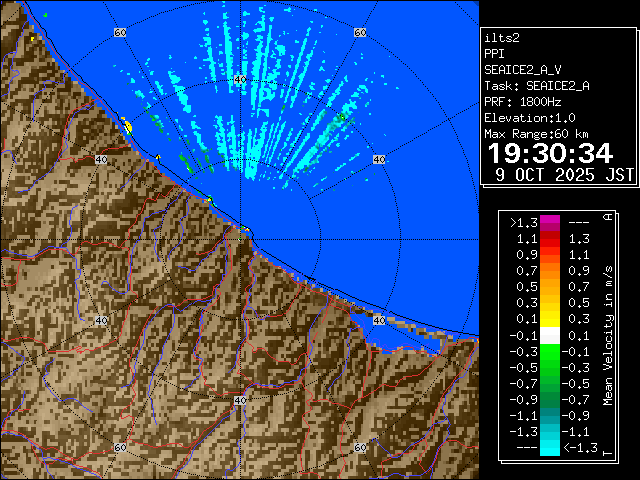
Task: Click the PPI scan type label
Action: pos(495,54)
